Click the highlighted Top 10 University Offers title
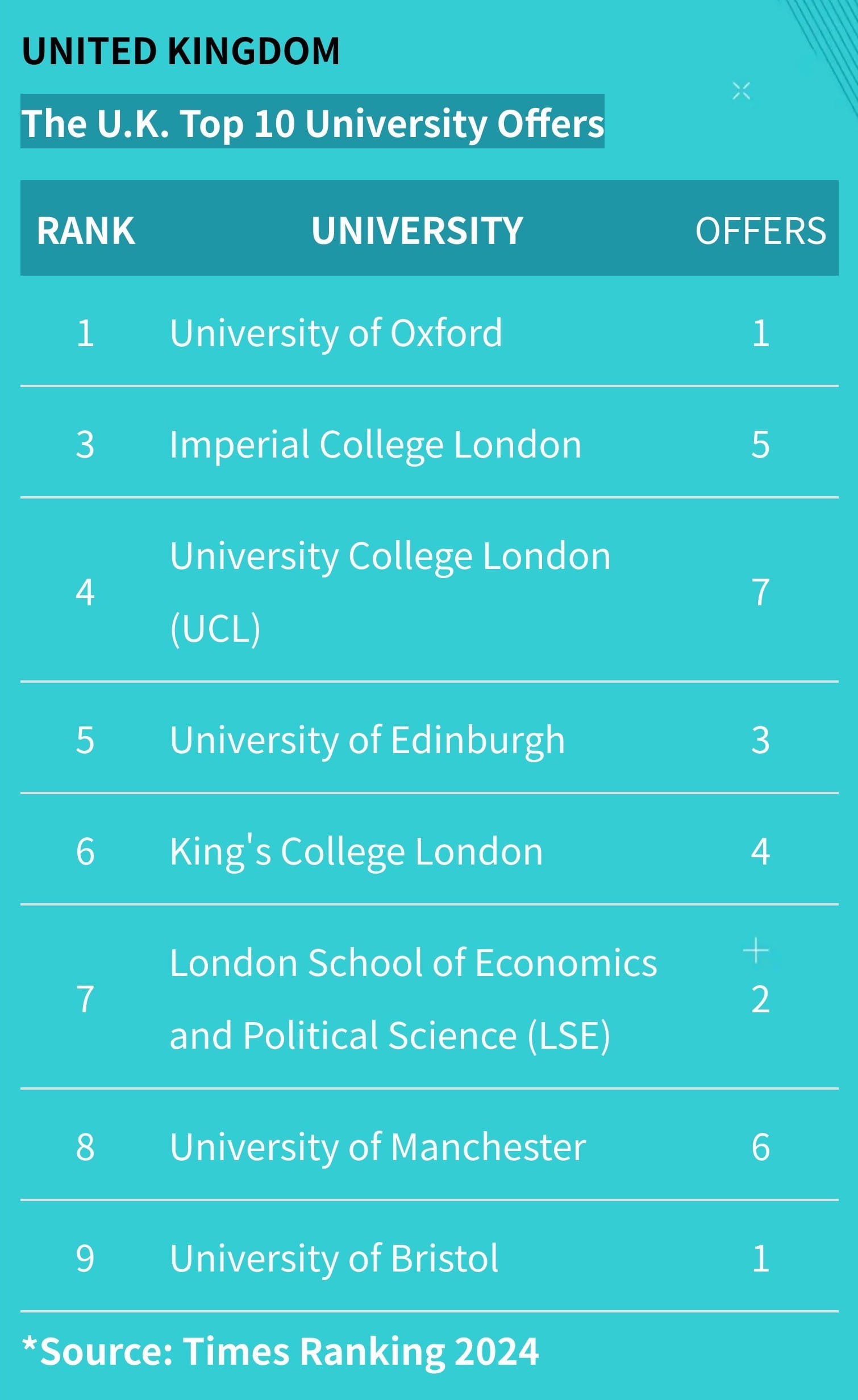 313,122
